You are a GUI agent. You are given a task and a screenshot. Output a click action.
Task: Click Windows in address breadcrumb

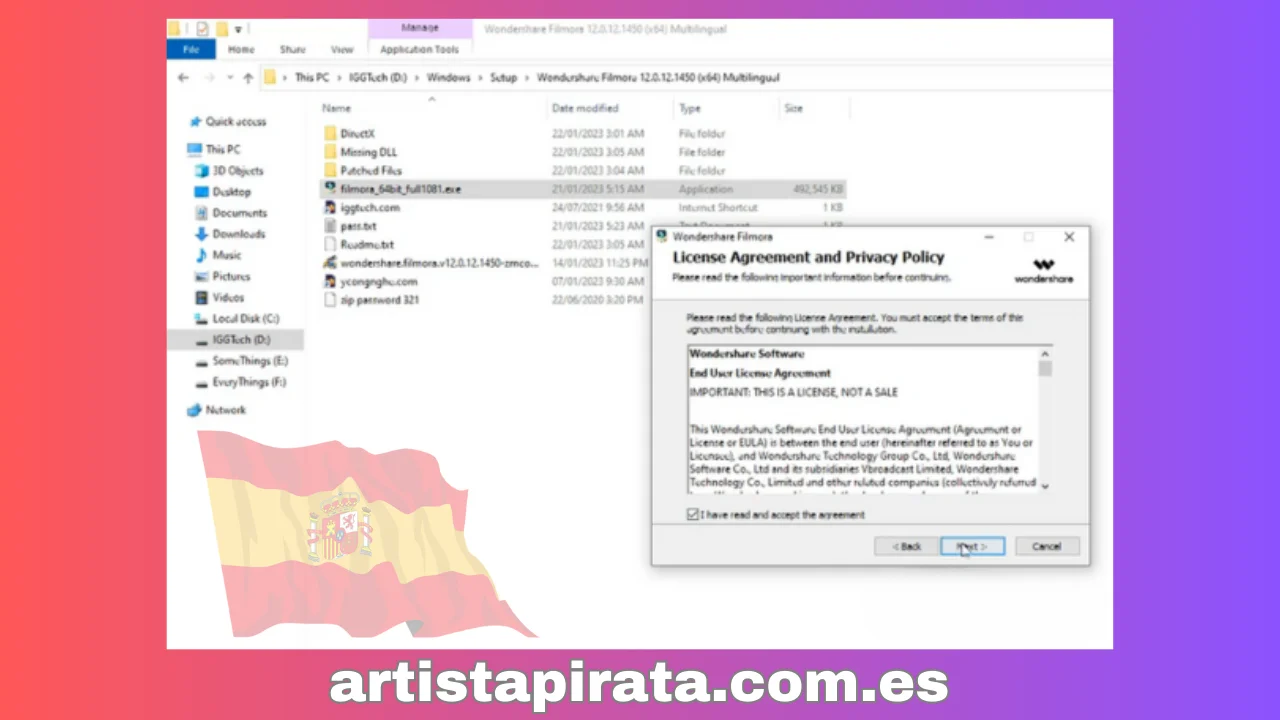tap(448, 77)
